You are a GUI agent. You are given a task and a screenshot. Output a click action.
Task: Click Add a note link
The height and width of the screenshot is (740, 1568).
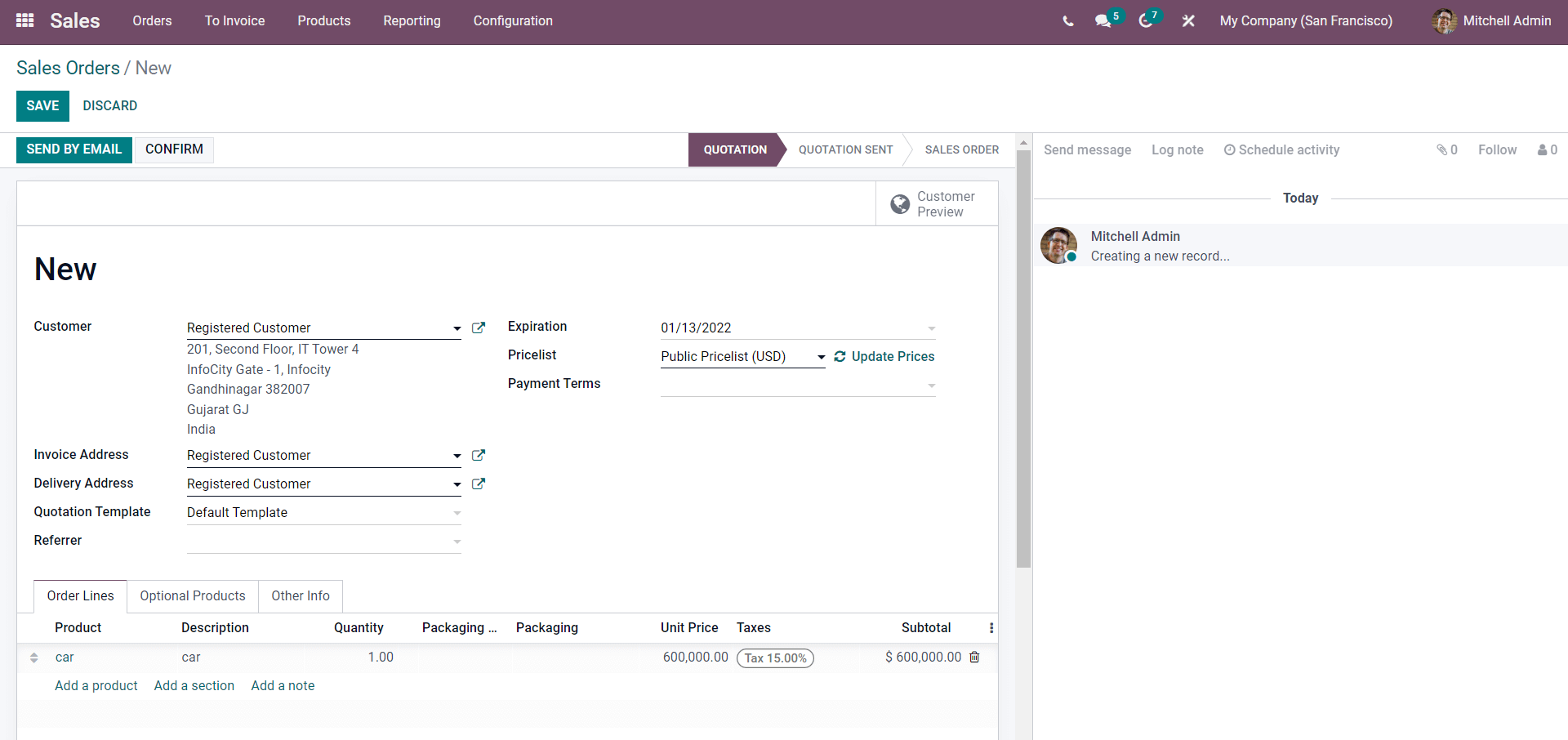click(x=283, y=685)
